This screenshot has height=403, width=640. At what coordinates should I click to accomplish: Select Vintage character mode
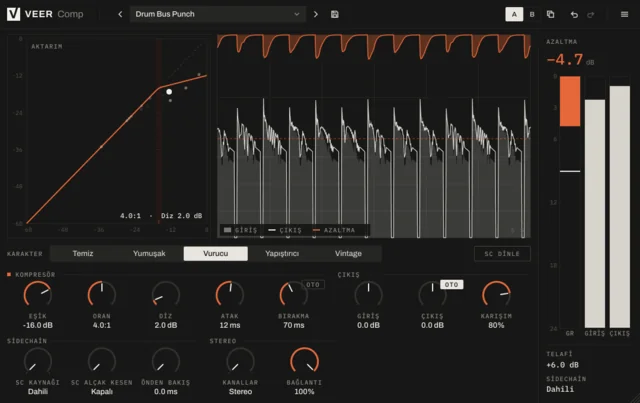click(348, 254)
